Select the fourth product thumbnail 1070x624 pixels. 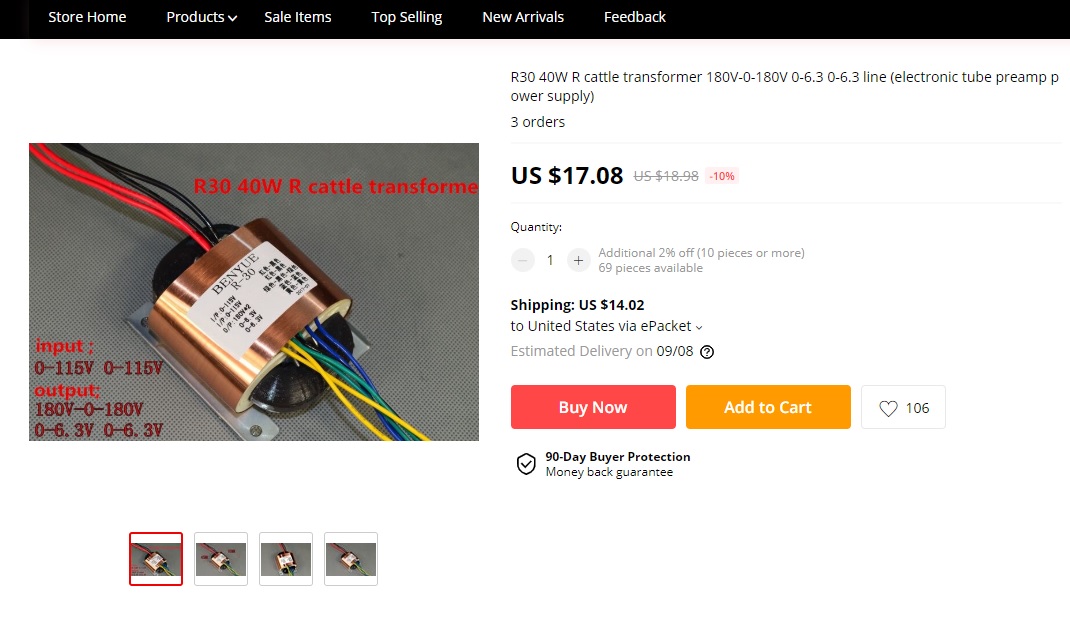pos(351,558)
